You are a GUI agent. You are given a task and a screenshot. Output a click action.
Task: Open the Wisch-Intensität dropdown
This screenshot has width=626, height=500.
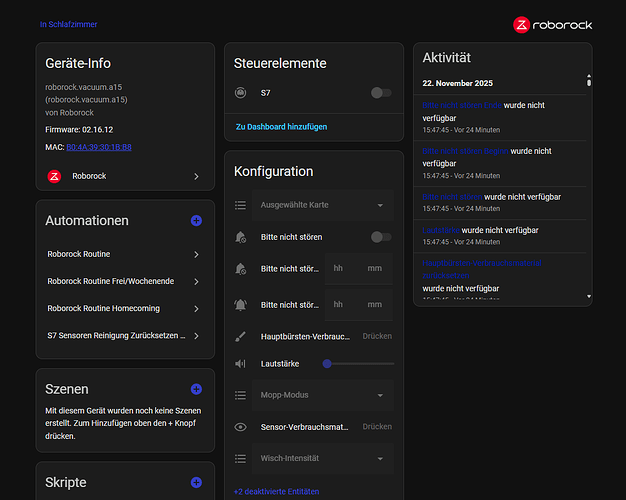pyautogui.click(x=322, y=458)
